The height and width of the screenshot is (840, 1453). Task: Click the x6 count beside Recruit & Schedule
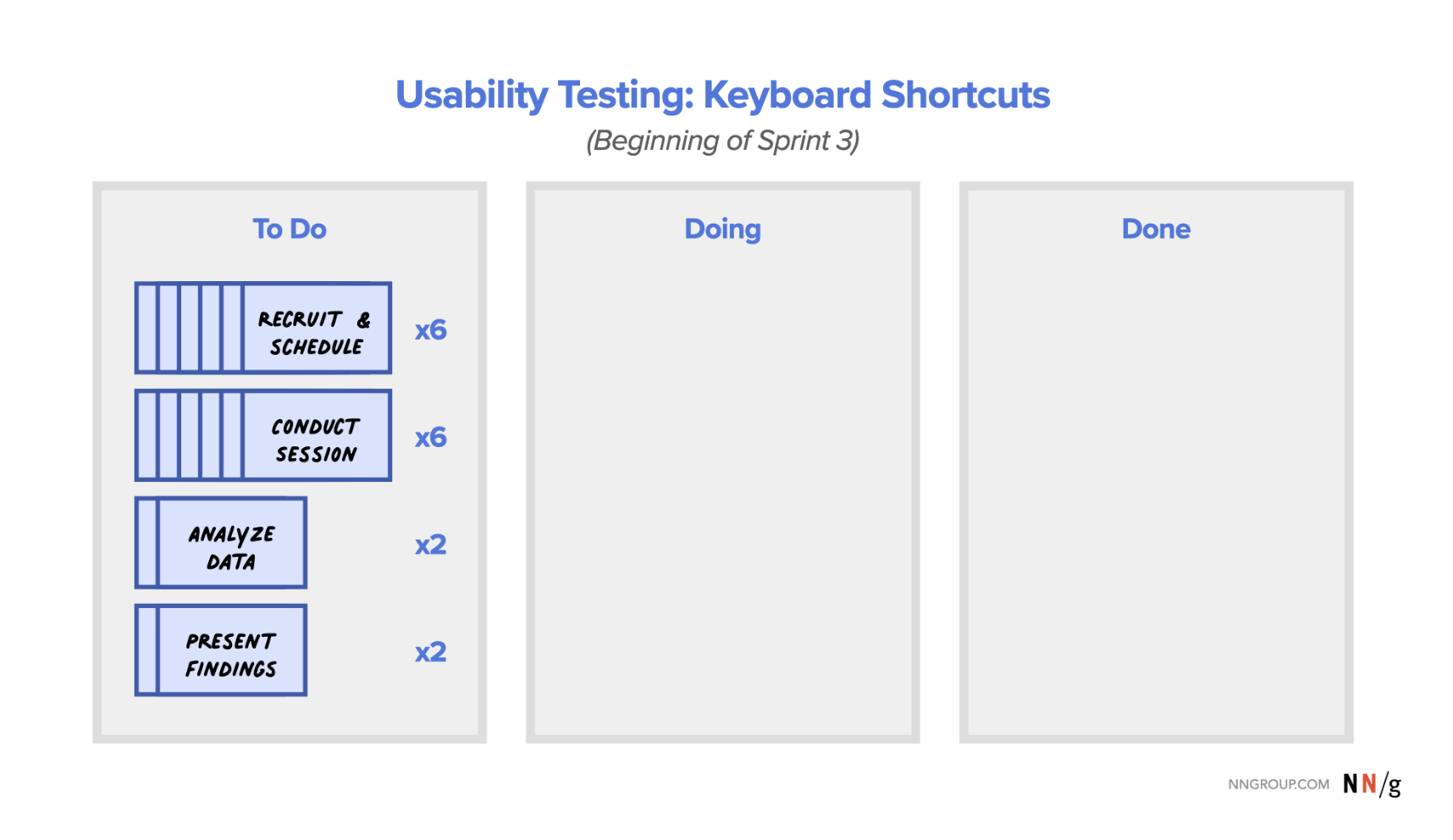click(x=430, y=330)
